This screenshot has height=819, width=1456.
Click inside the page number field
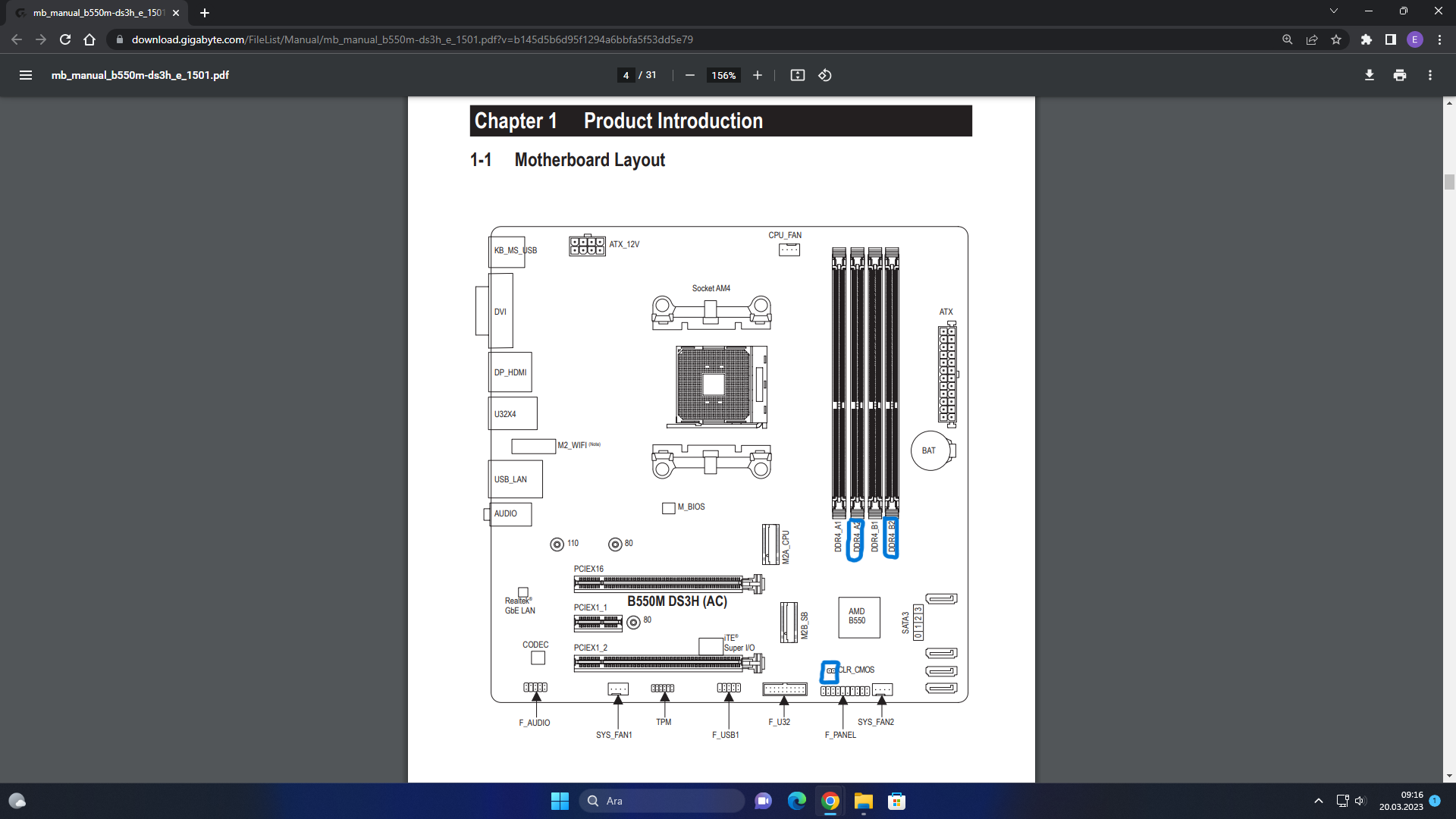(x=626, y=75)
